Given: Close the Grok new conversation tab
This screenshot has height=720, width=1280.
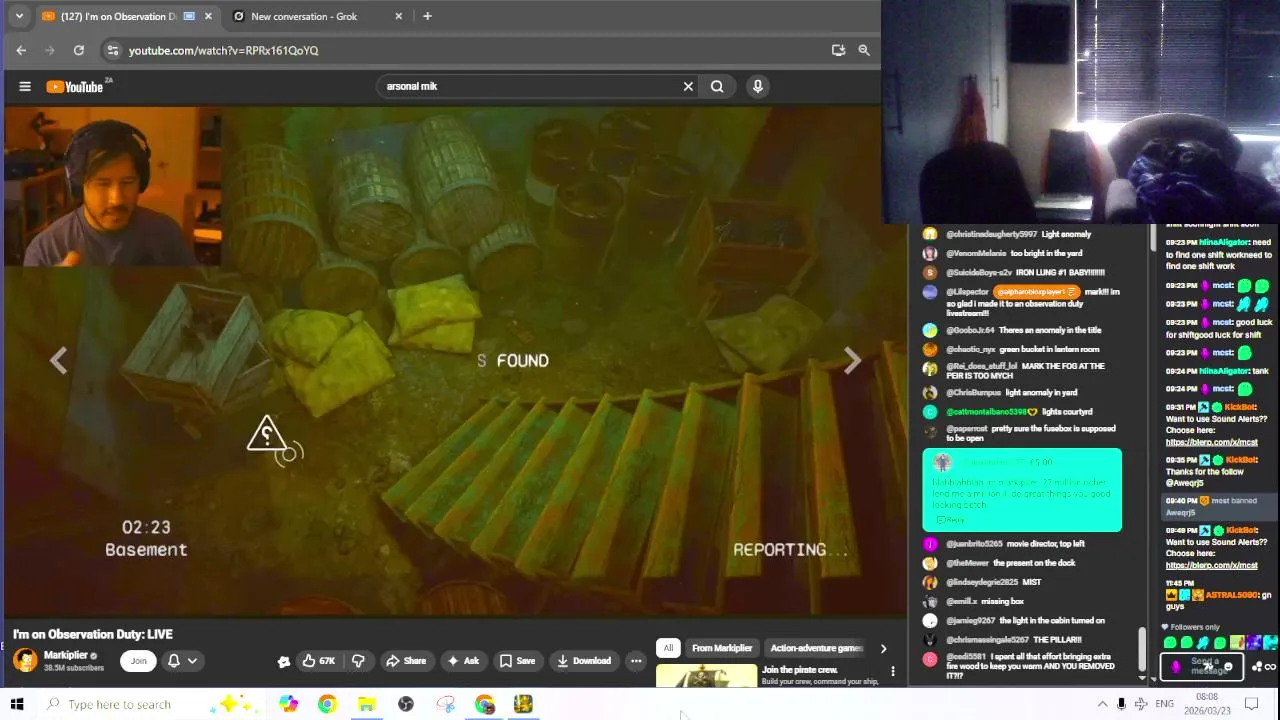Looking at the screenshot, I should tap(399, 16).
